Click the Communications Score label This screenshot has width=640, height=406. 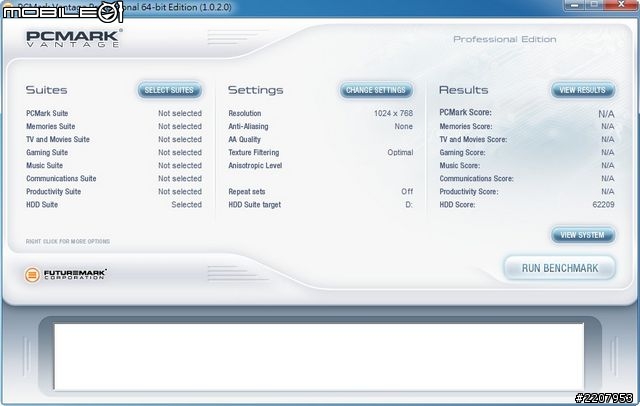pos(476,179)
